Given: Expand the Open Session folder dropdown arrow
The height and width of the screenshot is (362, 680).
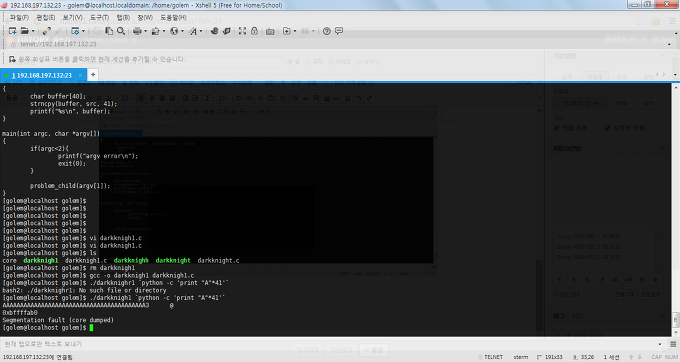Looking at the screenshot, I should (x=33, y=31).
